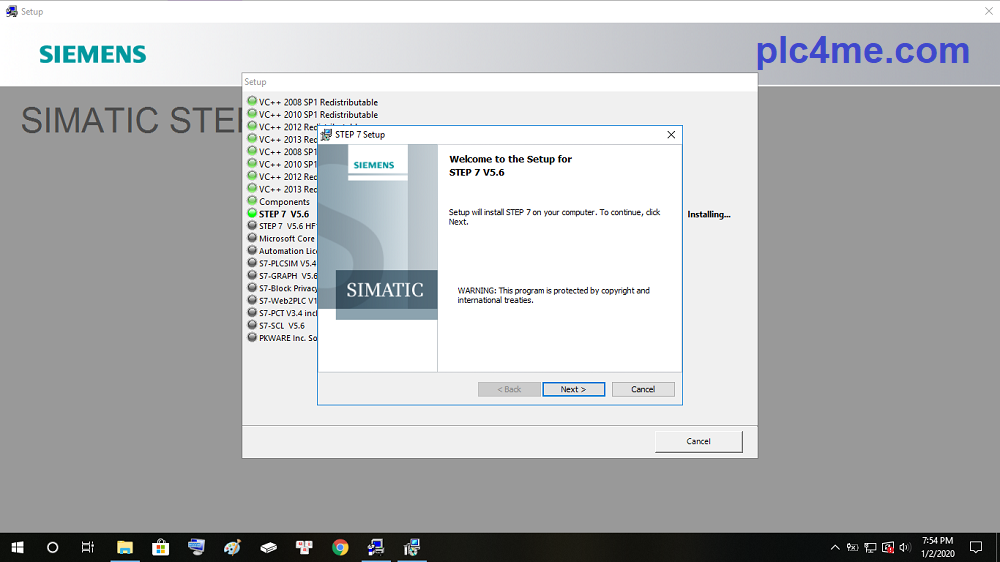This screenshot has height=562, width=1000.
Task: Open Task View on the taskbar
Action: [88, 547]
